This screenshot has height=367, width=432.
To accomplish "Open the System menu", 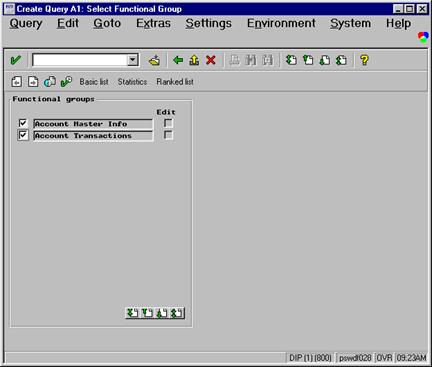I will click(350, 24).
